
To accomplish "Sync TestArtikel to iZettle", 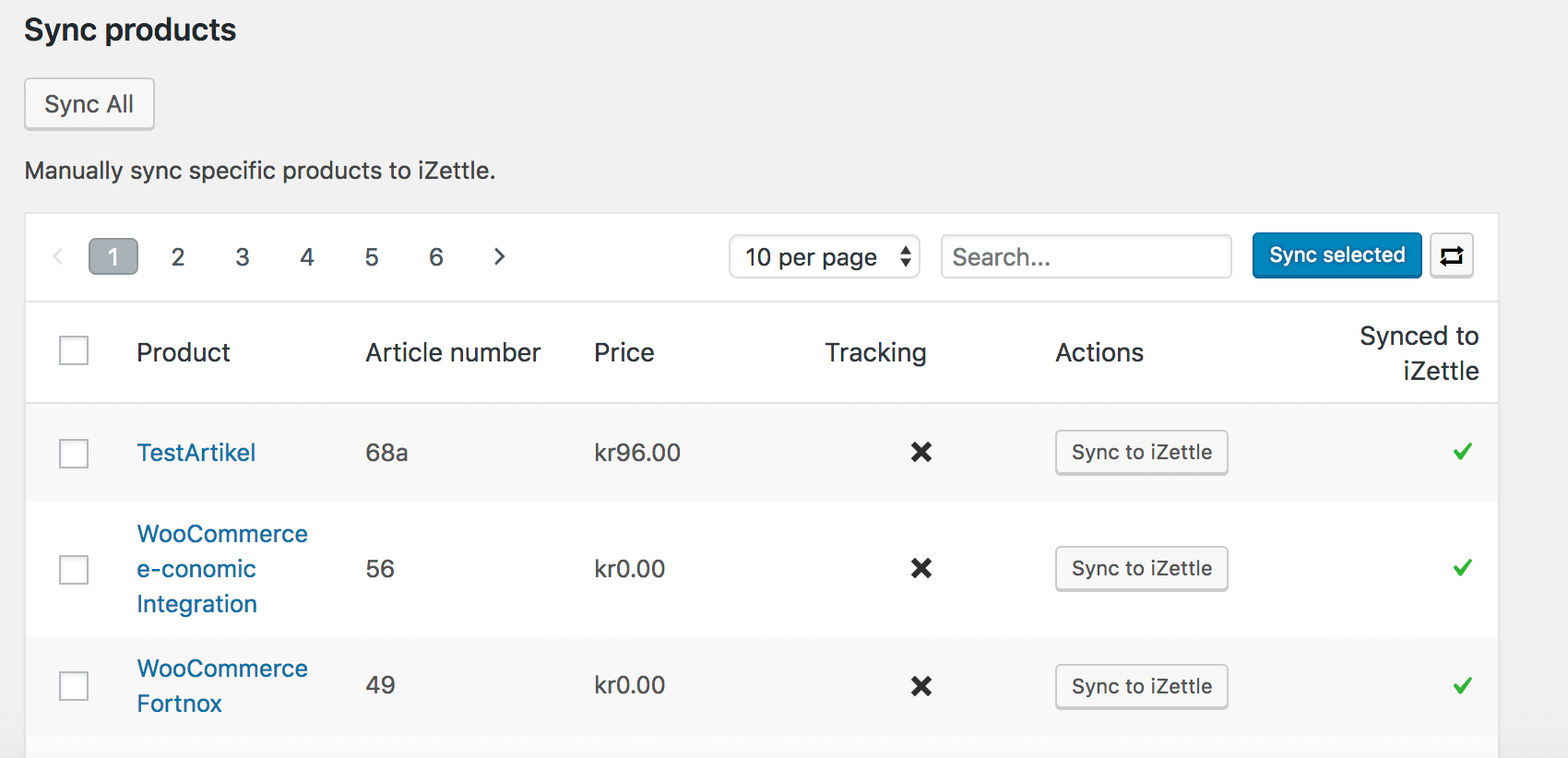I will pyautogui.click(x=1141, y=452).
